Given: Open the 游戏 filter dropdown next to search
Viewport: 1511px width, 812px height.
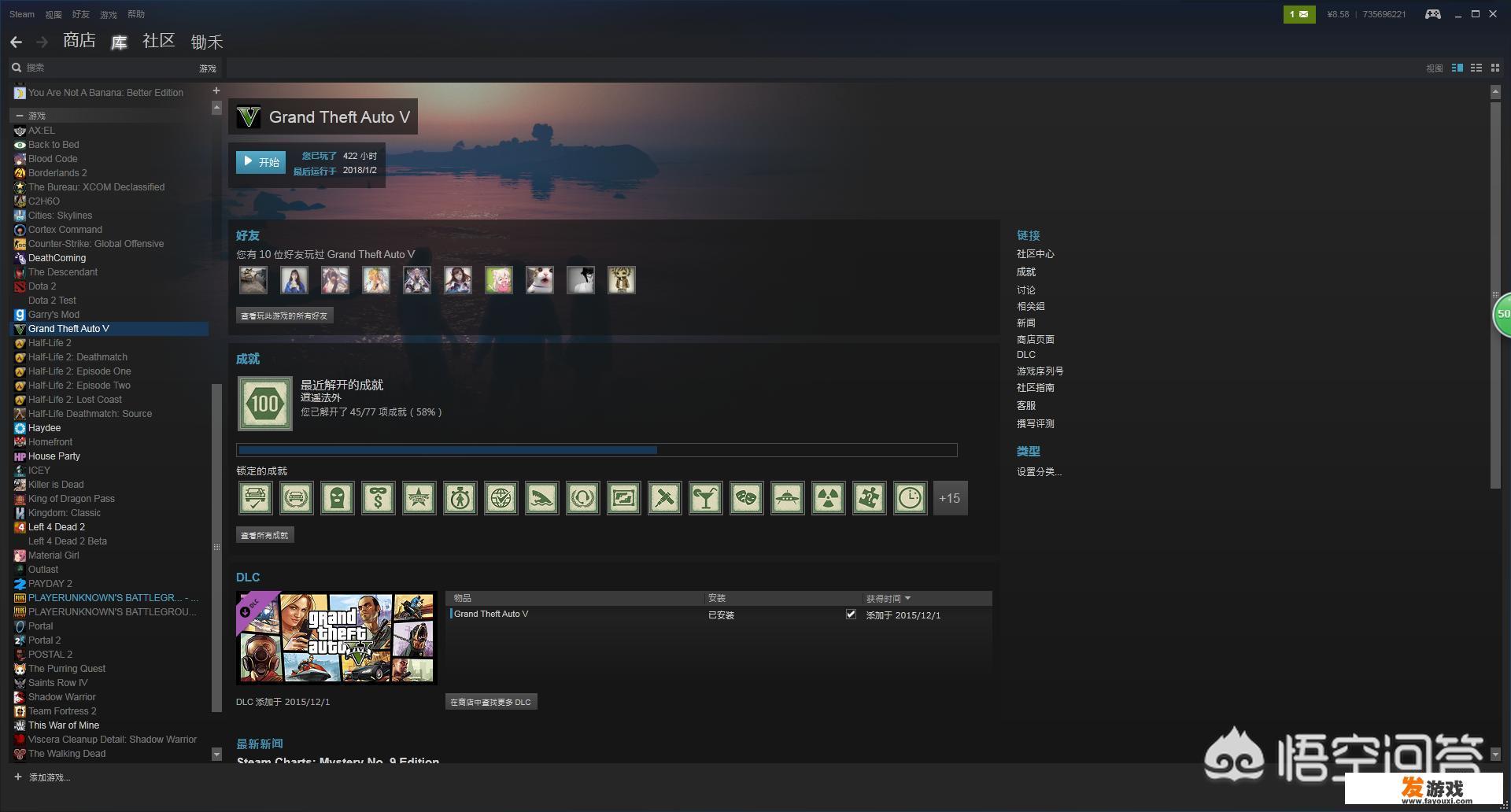Looking at the screenshot, I should point(208,68).
